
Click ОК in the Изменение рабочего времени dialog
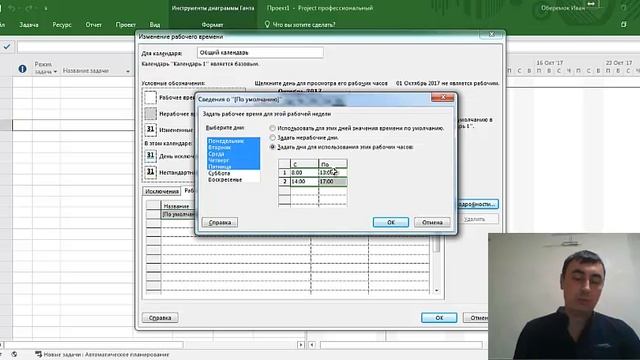(439, 318)
